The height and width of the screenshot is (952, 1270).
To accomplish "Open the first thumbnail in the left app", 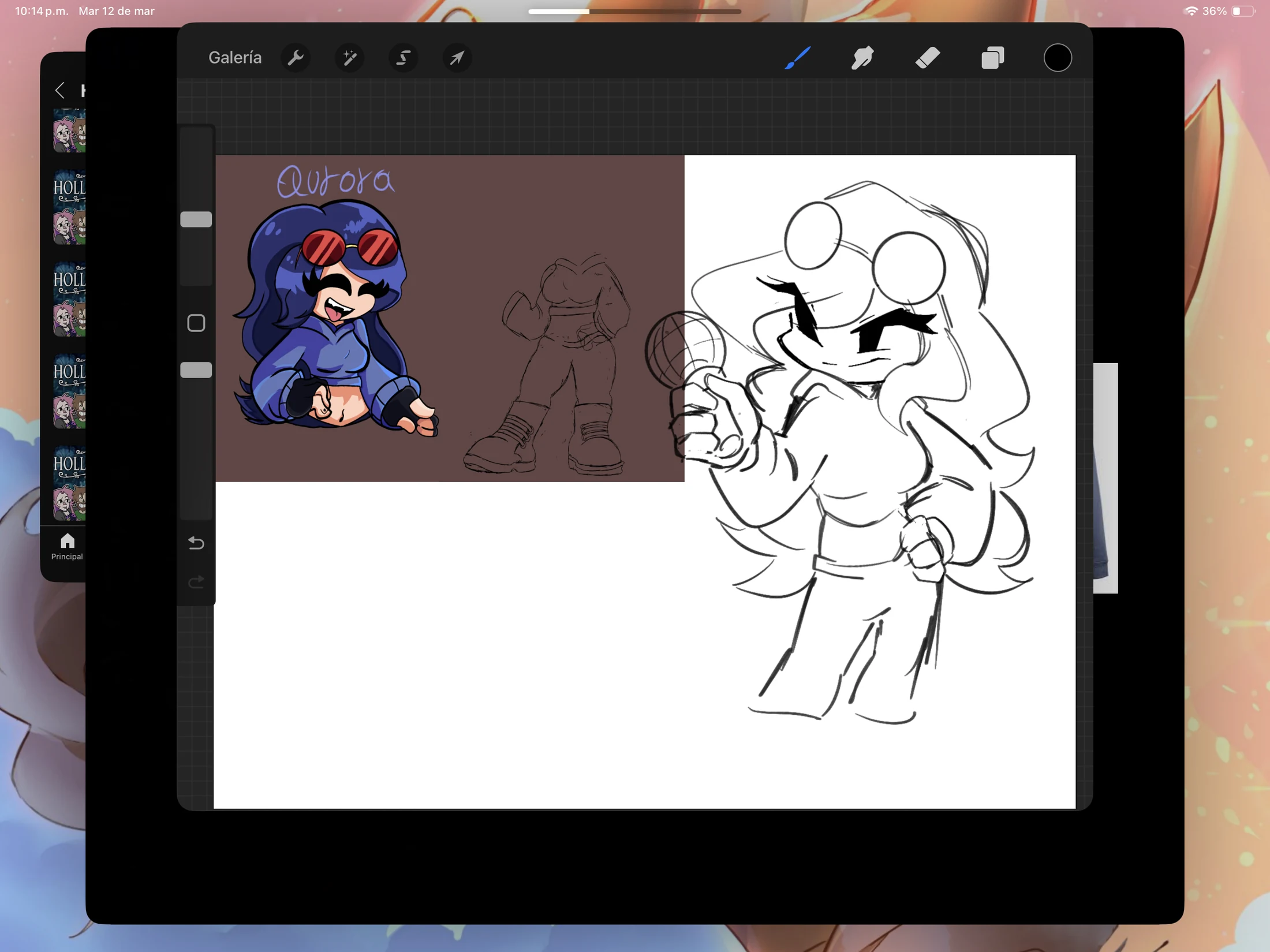I will [x=69, y=130].
